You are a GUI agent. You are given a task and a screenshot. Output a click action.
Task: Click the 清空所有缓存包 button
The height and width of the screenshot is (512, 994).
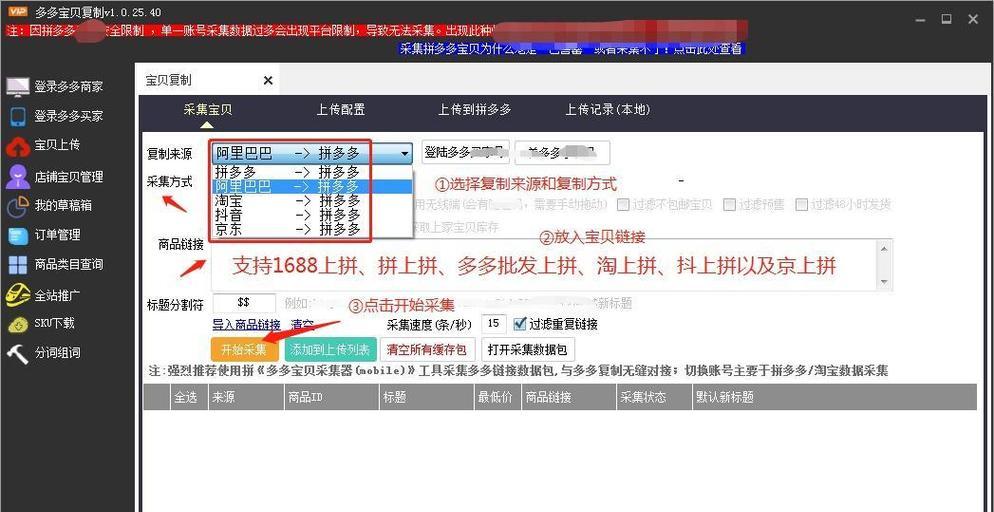[426, 349]
